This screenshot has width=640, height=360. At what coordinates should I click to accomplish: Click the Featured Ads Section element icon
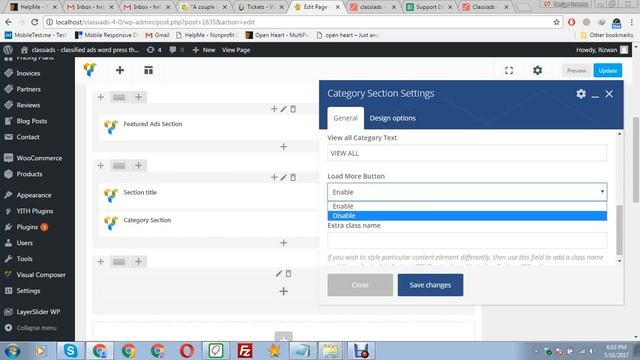tap(111, 127)
